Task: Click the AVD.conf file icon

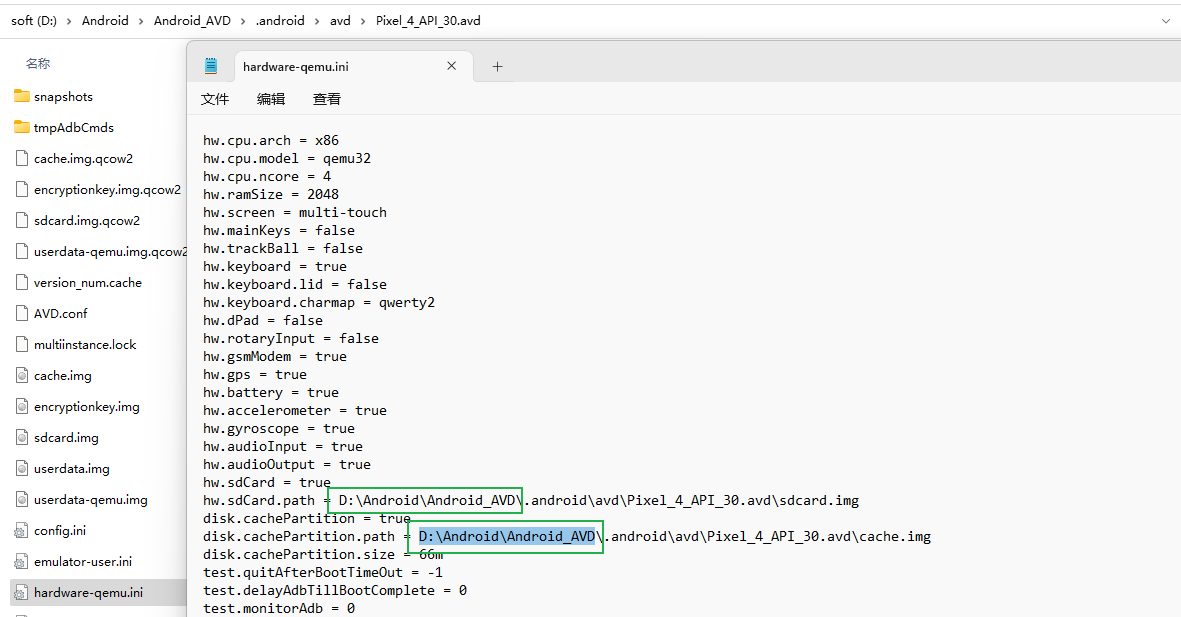Action: [21, 313]
